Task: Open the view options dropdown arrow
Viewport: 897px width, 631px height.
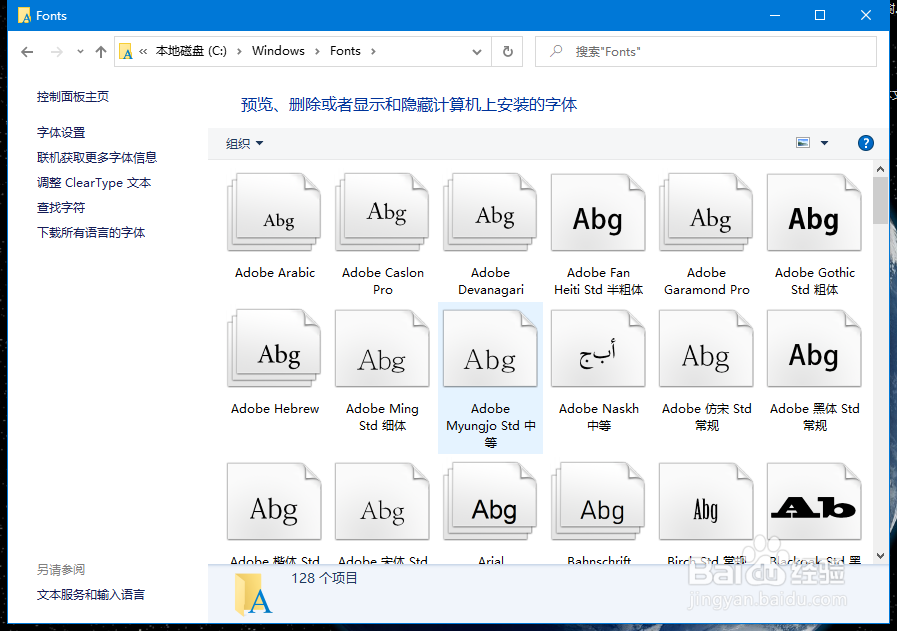Action: point(824,143)
